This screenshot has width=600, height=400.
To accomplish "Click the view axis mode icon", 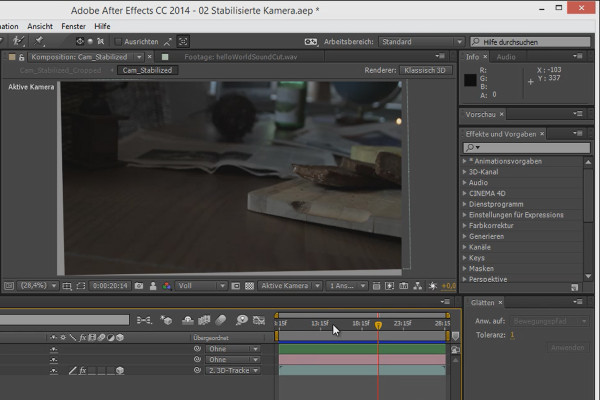I will (x=100, y=41).
